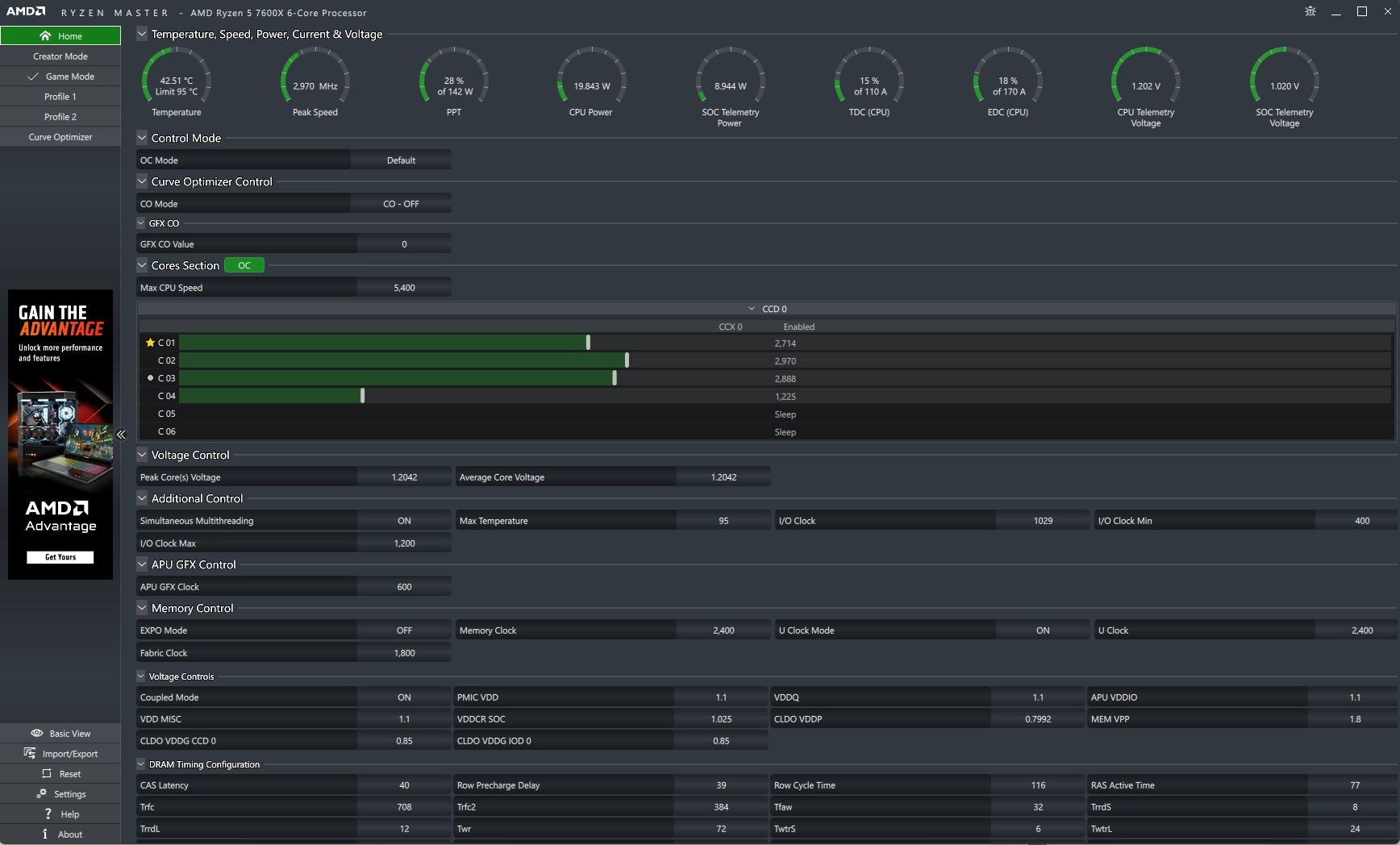Toggle the green OC button in Cores Section
Image resolution: width=1400 pixels, height=845 pixels.
244,265
